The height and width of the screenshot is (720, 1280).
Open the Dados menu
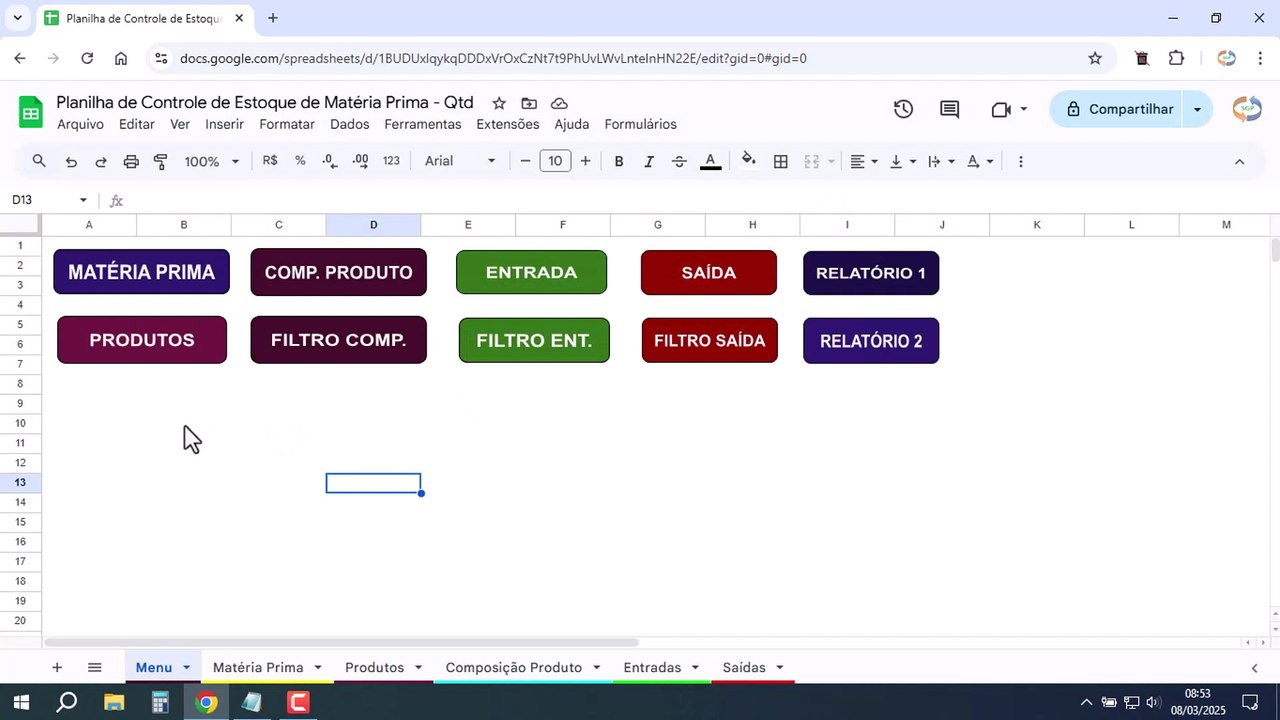[350, 124]
